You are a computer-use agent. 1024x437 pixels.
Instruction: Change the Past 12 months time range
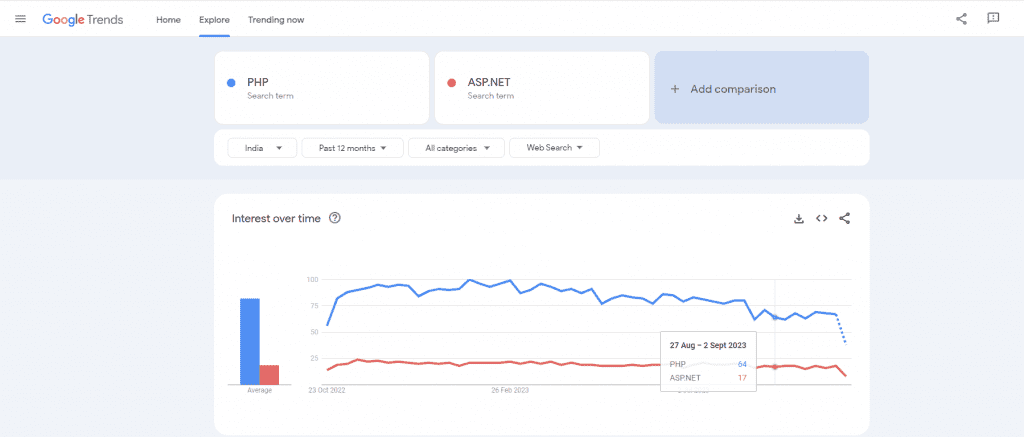(x=354, y=148)
